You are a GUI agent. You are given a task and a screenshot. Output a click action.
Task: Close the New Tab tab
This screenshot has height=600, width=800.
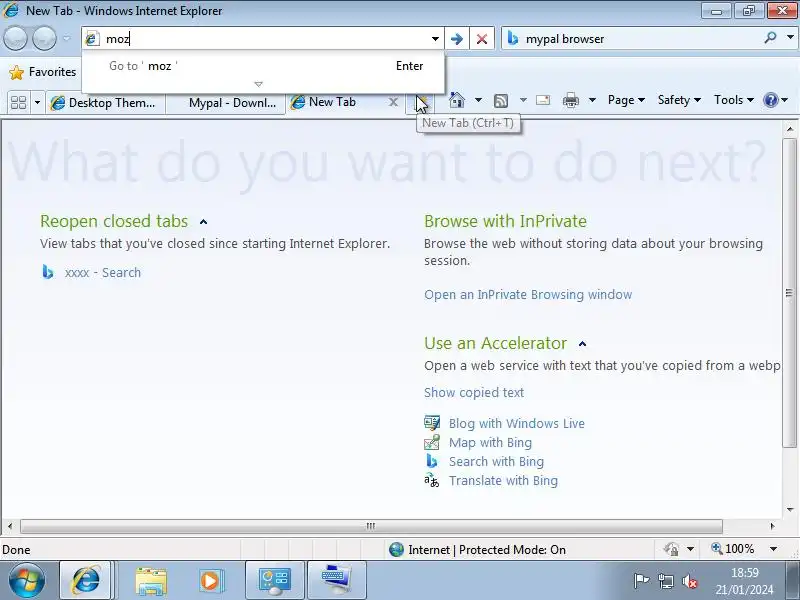393,102
